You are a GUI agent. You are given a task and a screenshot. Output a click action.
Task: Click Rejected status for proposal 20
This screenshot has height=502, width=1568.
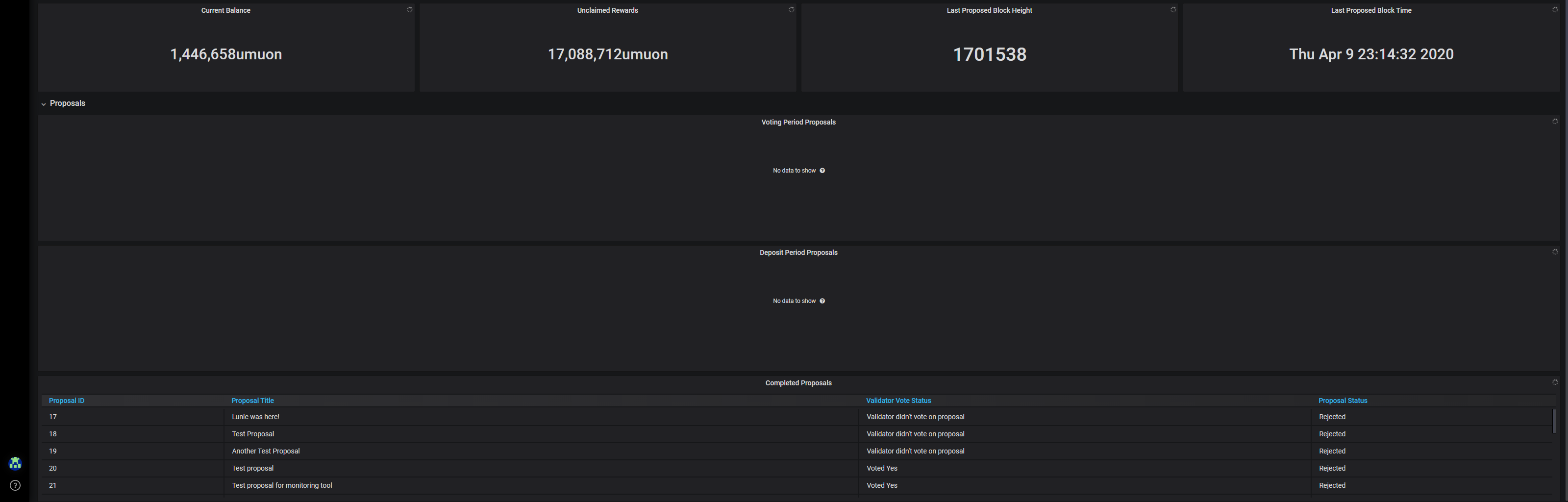[1332, 468]
